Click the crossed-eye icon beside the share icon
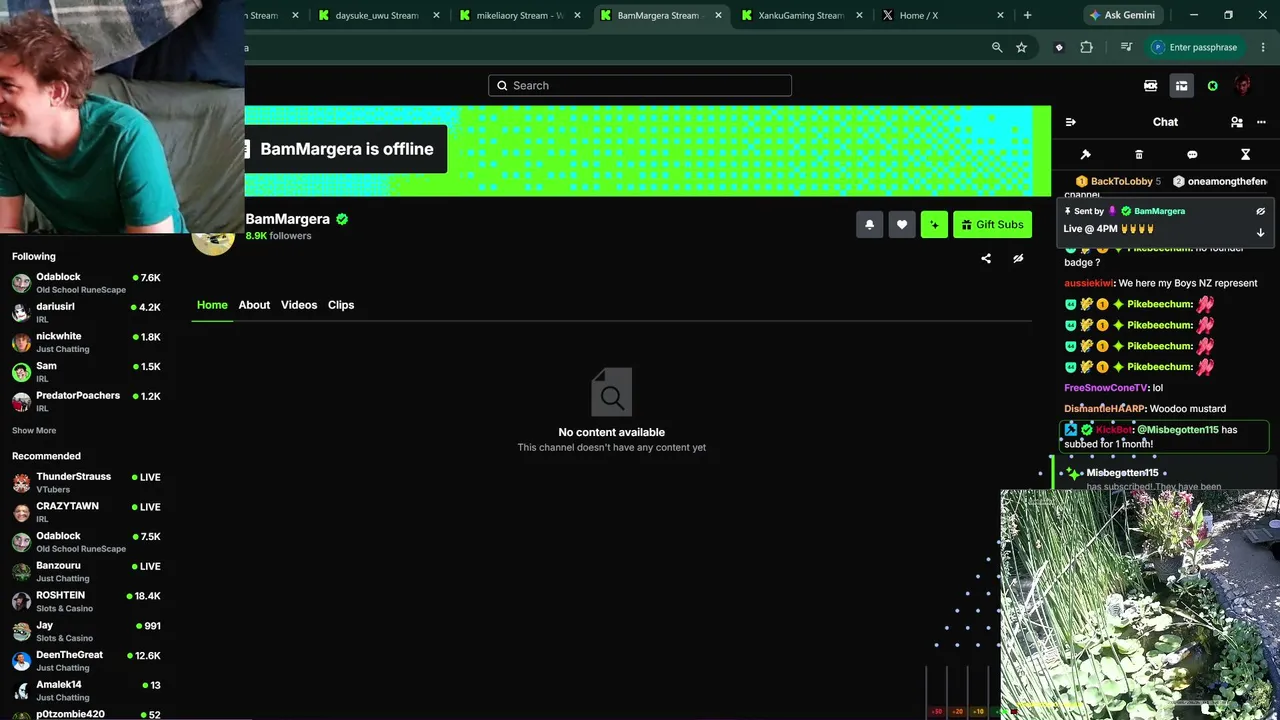This screenshot has height=720, width=1280. tap(1018, 258)
